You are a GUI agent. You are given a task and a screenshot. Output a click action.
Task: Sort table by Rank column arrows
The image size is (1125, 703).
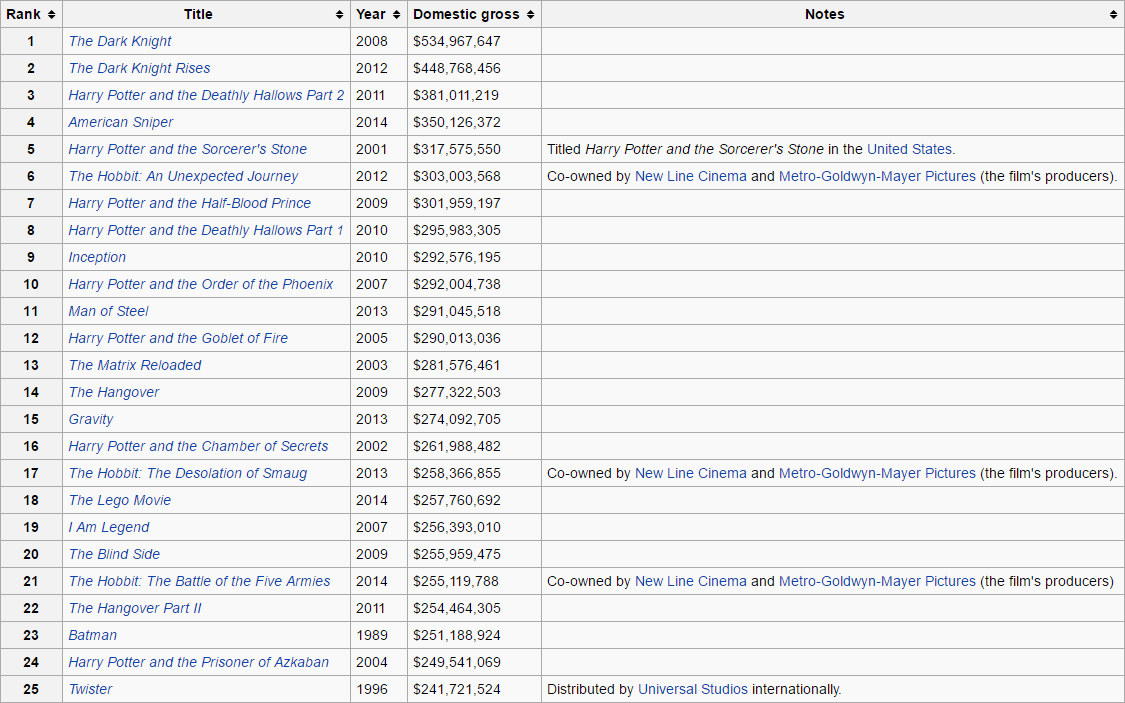(x=51, y=15)
